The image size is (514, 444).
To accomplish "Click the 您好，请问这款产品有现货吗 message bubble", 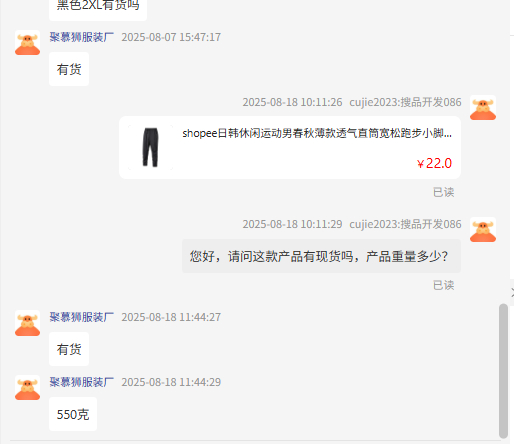I will pyautogui.click(x=321, y=256).
